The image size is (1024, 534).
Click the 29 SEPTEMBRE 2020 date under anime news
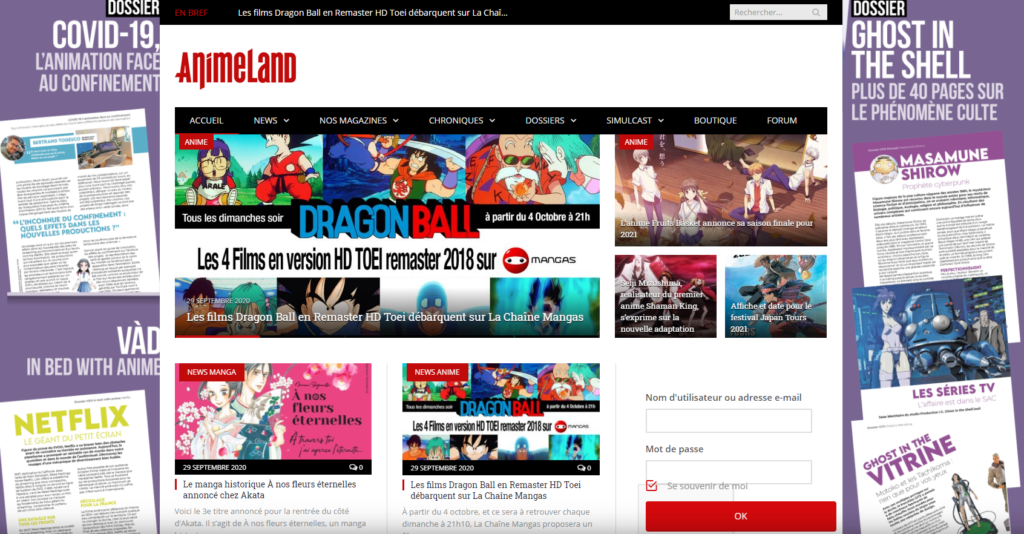(442, 468)
